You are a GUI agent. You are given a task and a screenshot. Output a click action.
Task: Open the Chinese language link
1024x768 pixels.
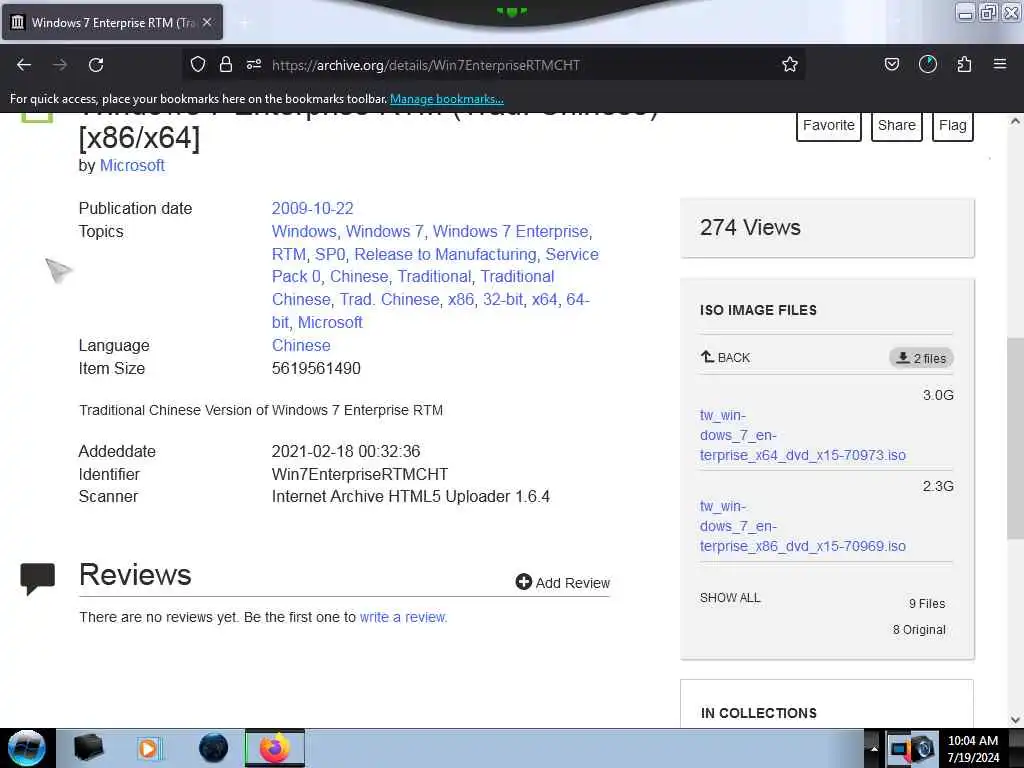[301, 345]
